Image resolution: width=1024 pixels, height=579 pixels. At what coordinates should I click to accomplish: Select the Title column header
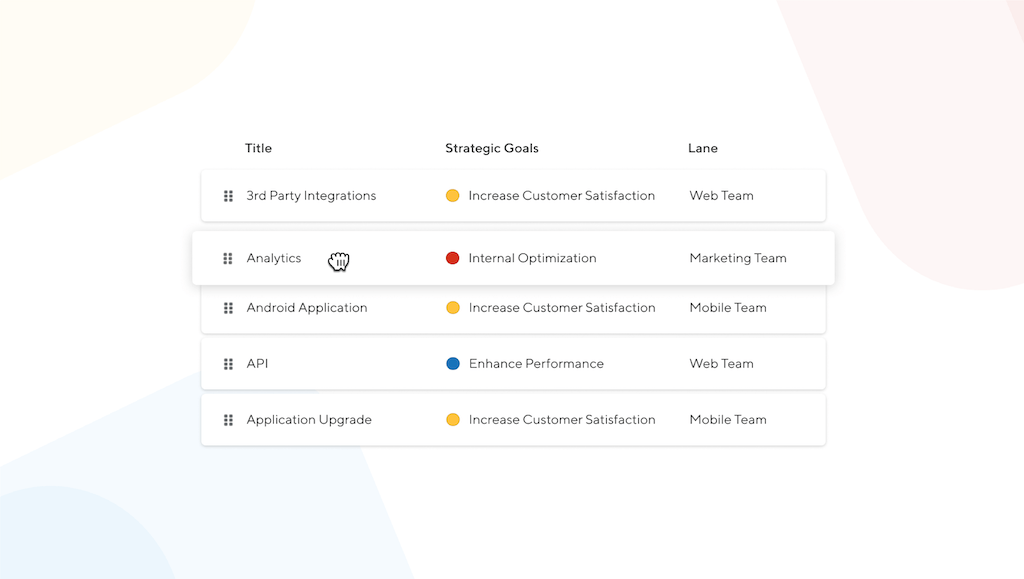tap(258, 148)
